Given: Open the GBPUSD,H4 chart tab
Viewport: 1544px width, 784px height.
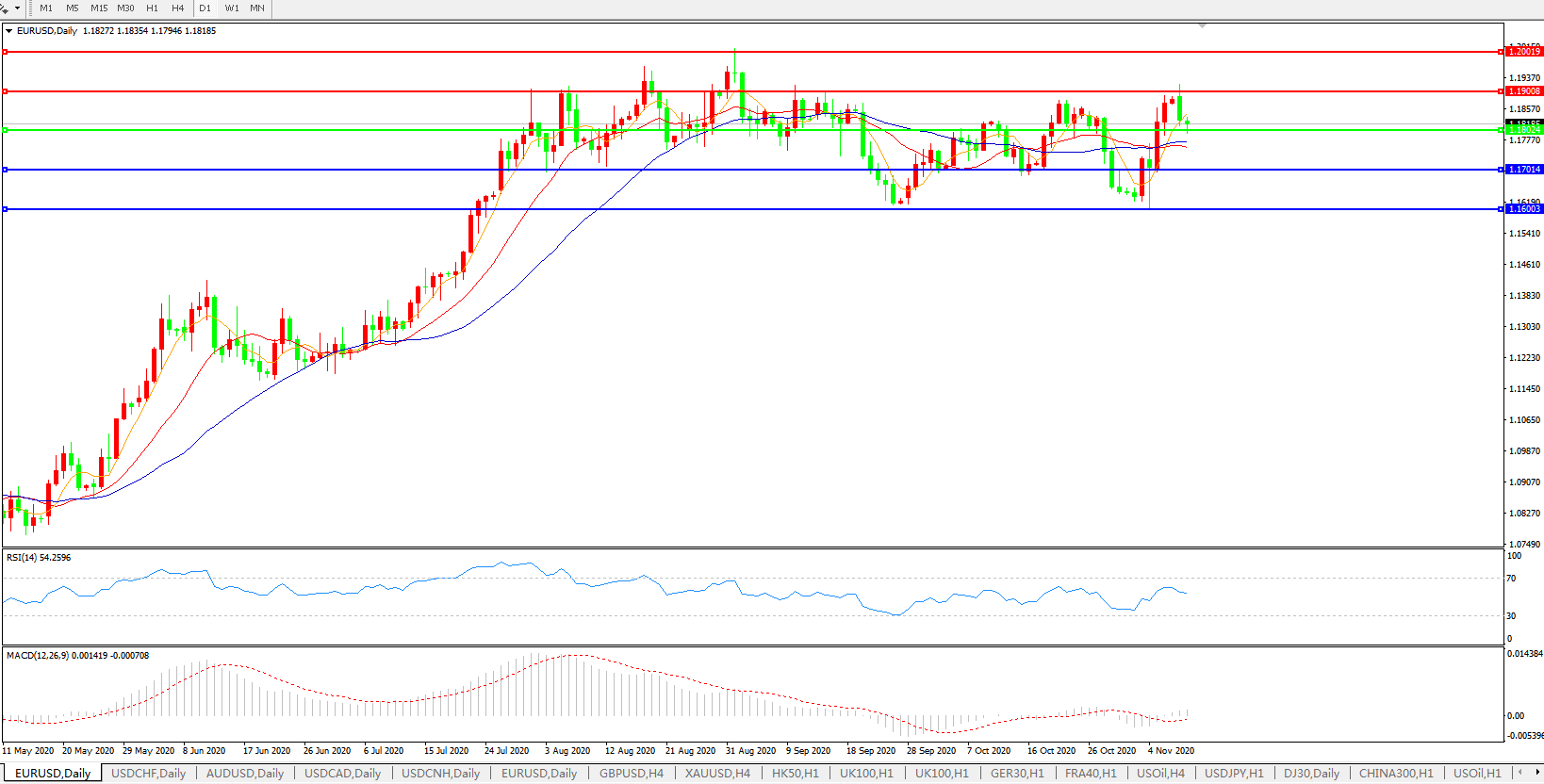Looking at the screenshot, I should click(x=631, y=774).
